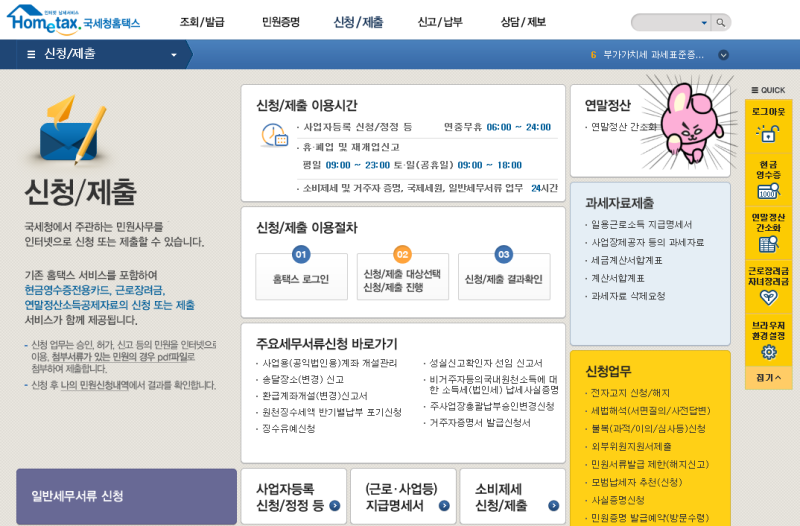Click the 일반세무서류 신청 purple button
Viewport: 800px width, 526px height.
tap(127, 497)
